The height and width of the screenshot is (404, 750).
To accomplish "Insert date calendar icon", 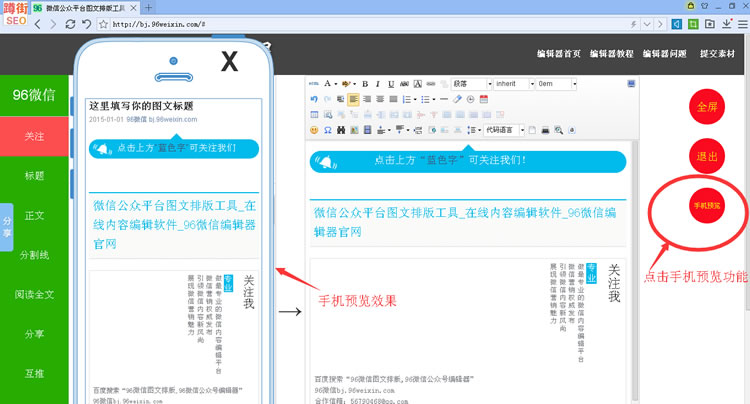I will point(484,99).
